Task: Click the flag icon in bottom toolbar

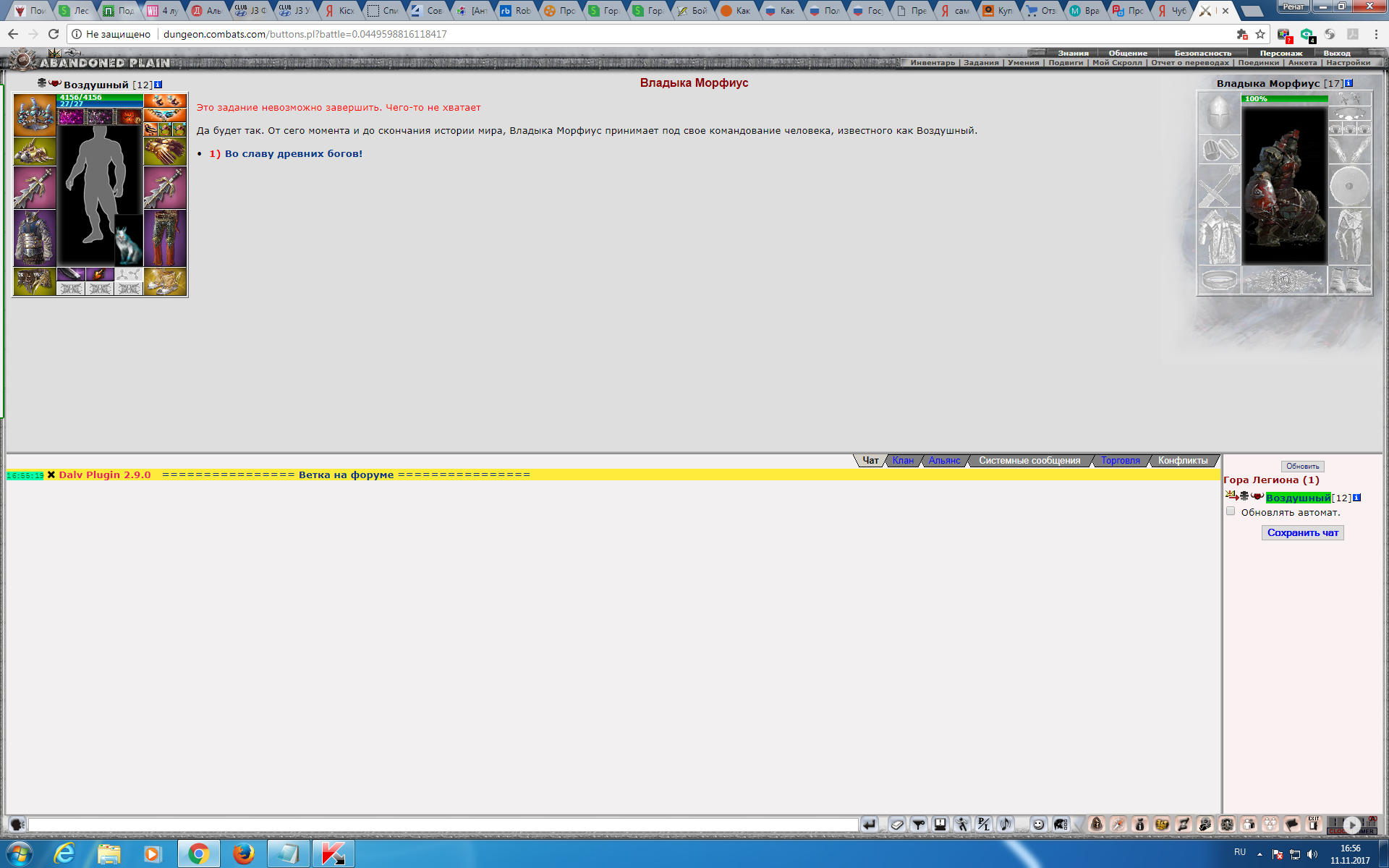Action: [1292, 824]
